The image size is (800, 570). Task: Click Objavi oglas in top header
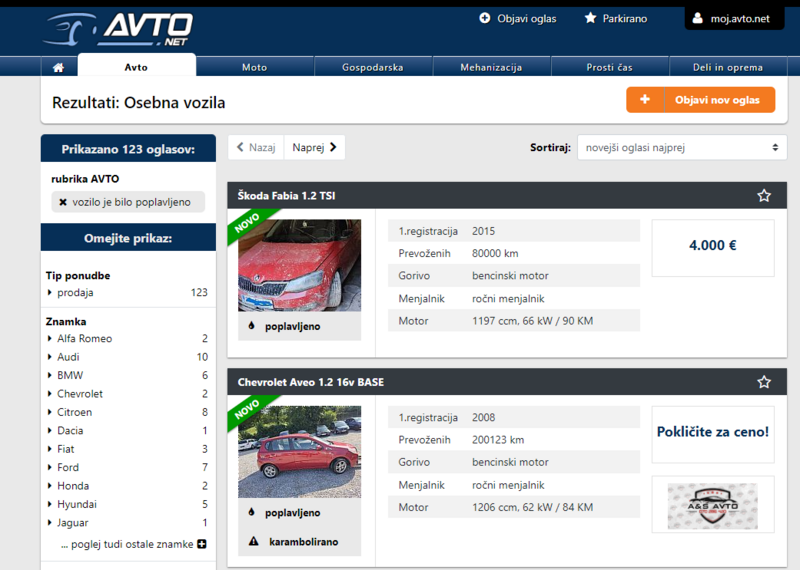(x=517, y=18)
